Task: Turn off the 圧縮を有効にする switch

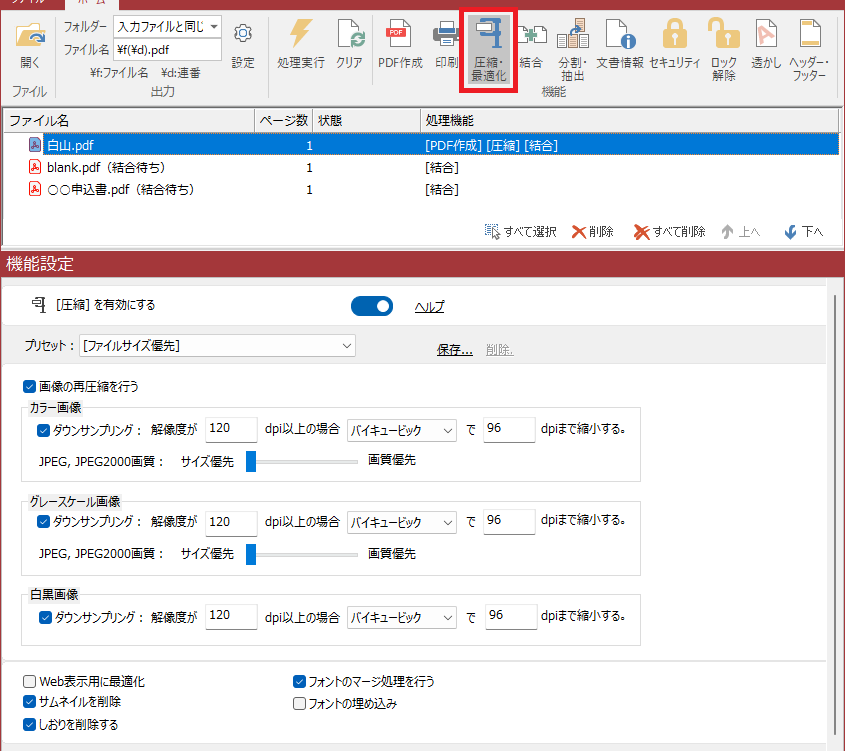Action: click(x=372, y=306)
